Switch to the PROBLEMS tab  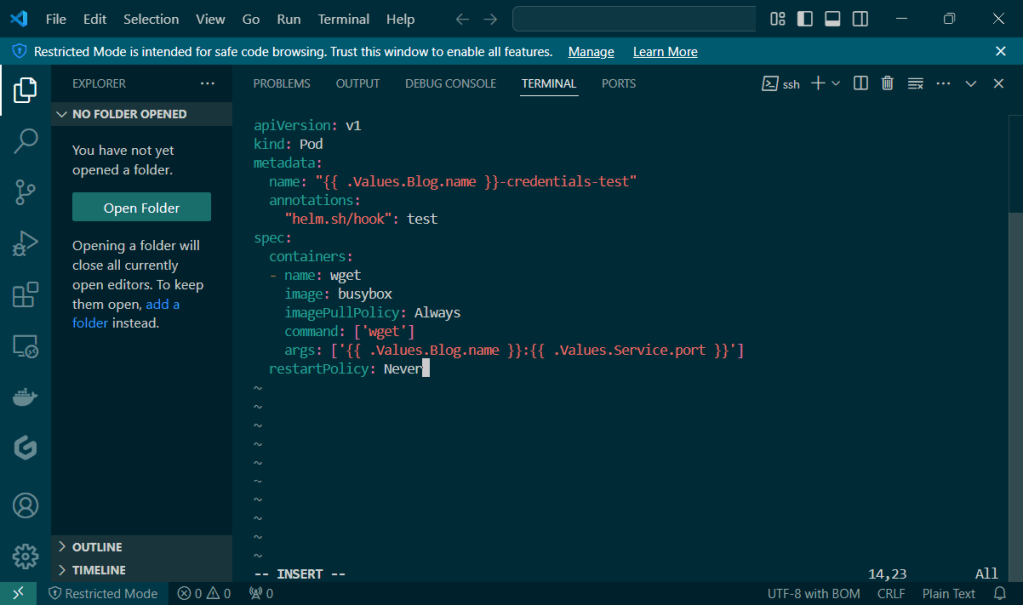281,84
